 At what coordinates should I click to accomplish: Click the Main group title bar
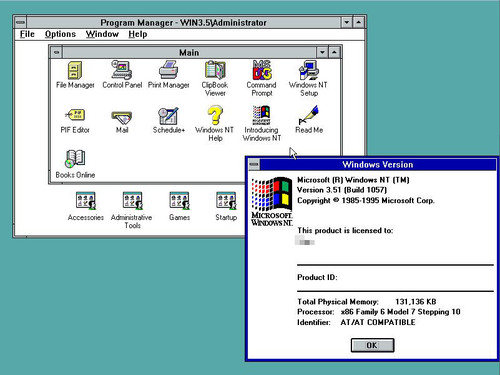(x=189, y=52)
